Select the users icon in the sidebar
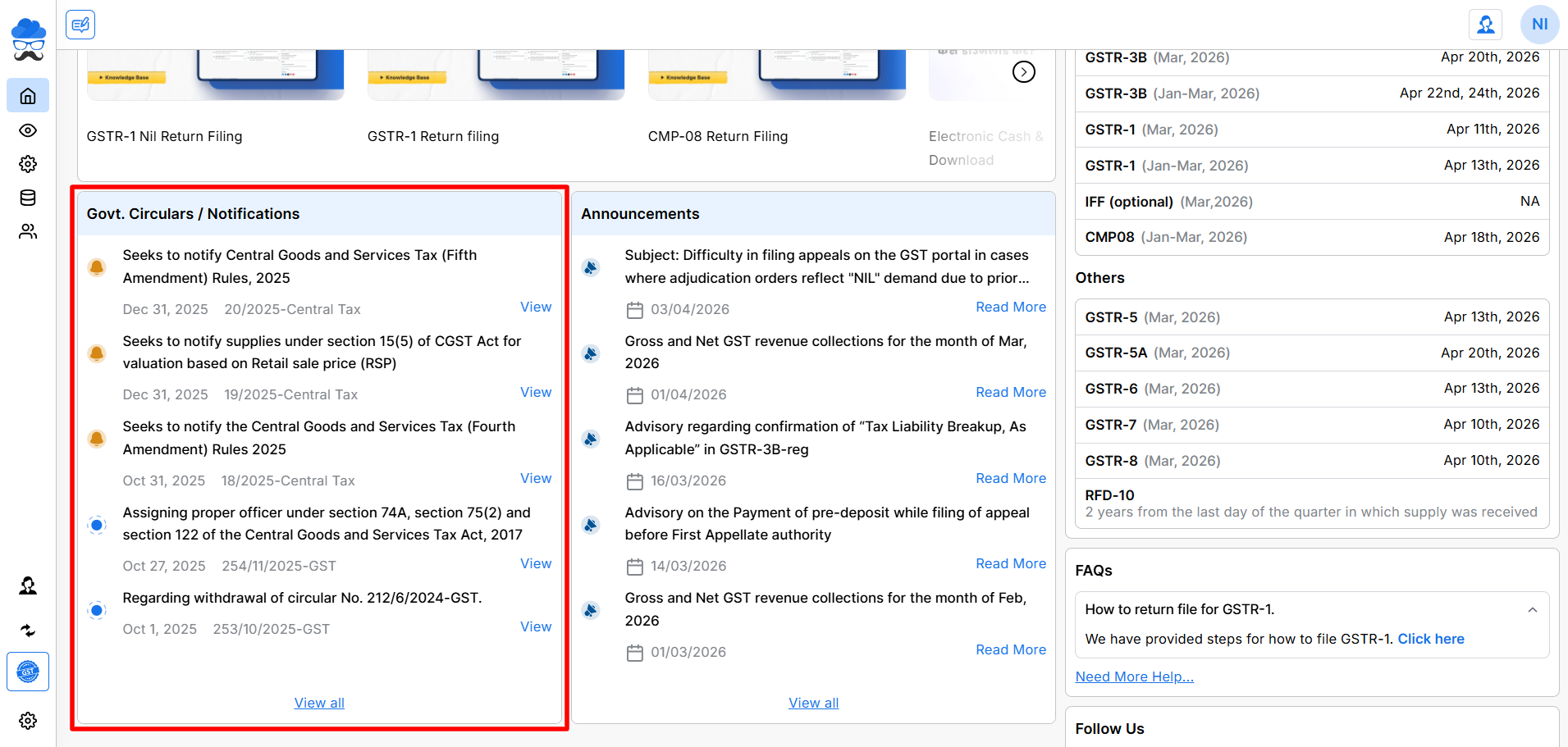 coord(28,232)
